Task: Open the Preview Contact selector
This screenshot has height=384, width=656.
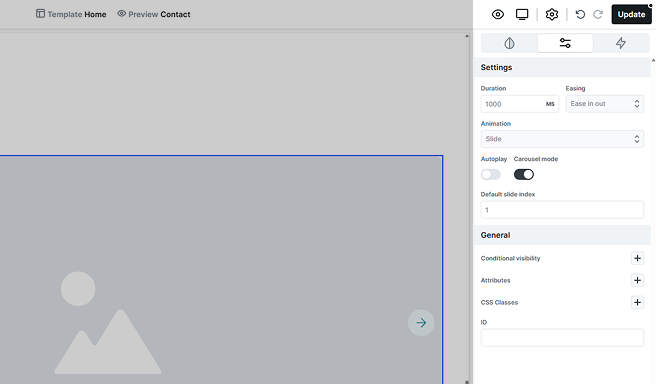Action: tap(154, 14)
